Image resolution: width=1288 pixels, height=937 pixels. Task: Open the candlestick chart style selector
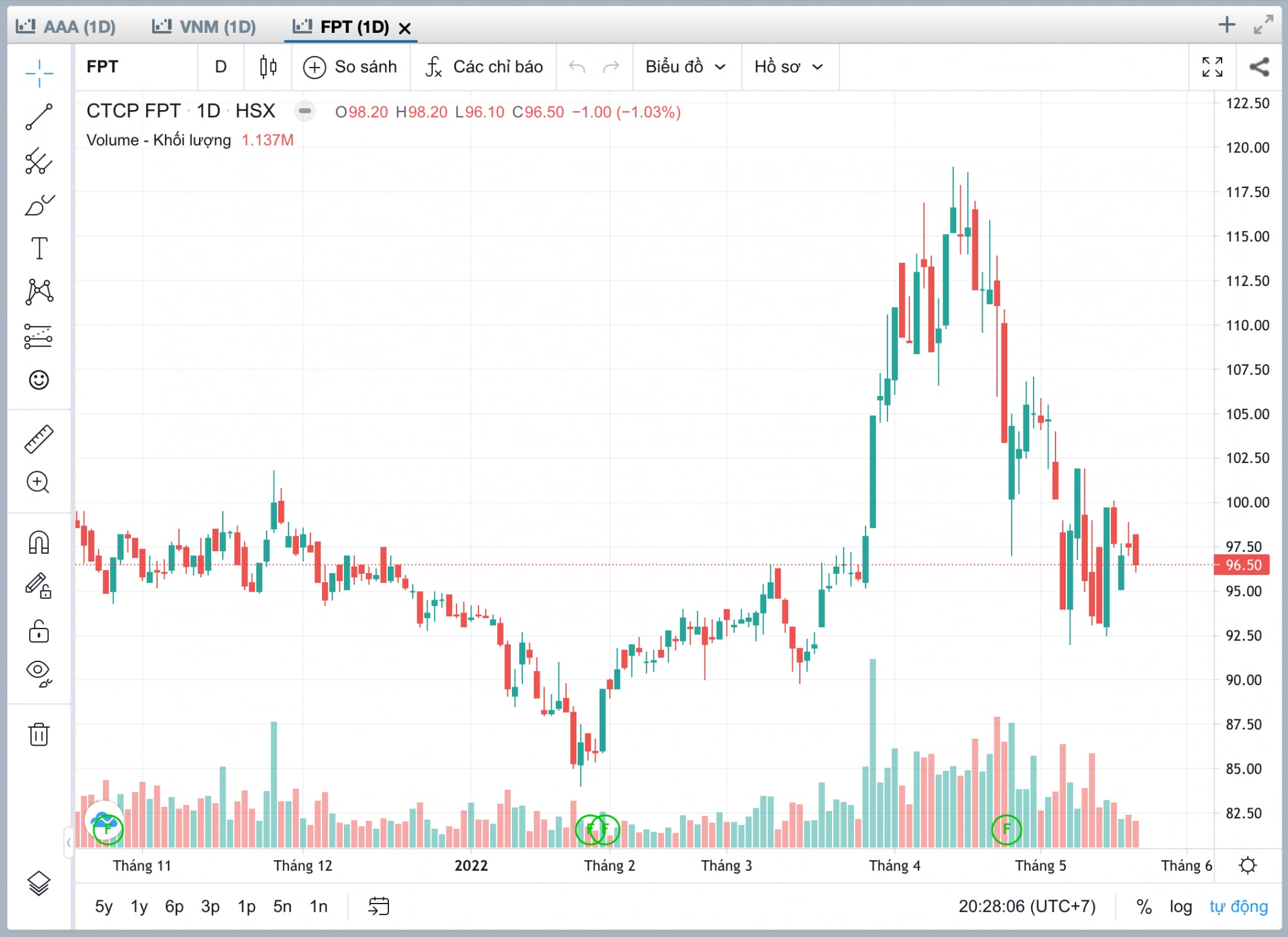[x=268, y=66]
